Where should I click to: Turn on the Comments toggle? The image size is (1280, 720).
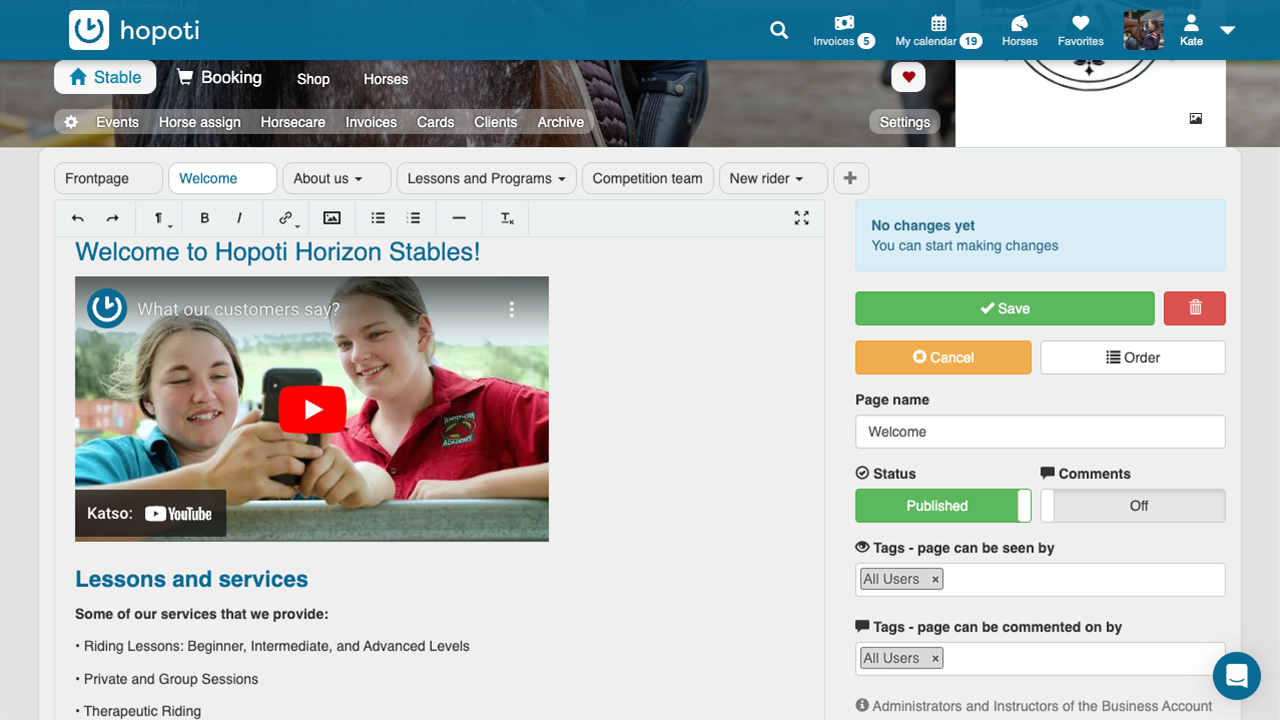[1132, 506]
